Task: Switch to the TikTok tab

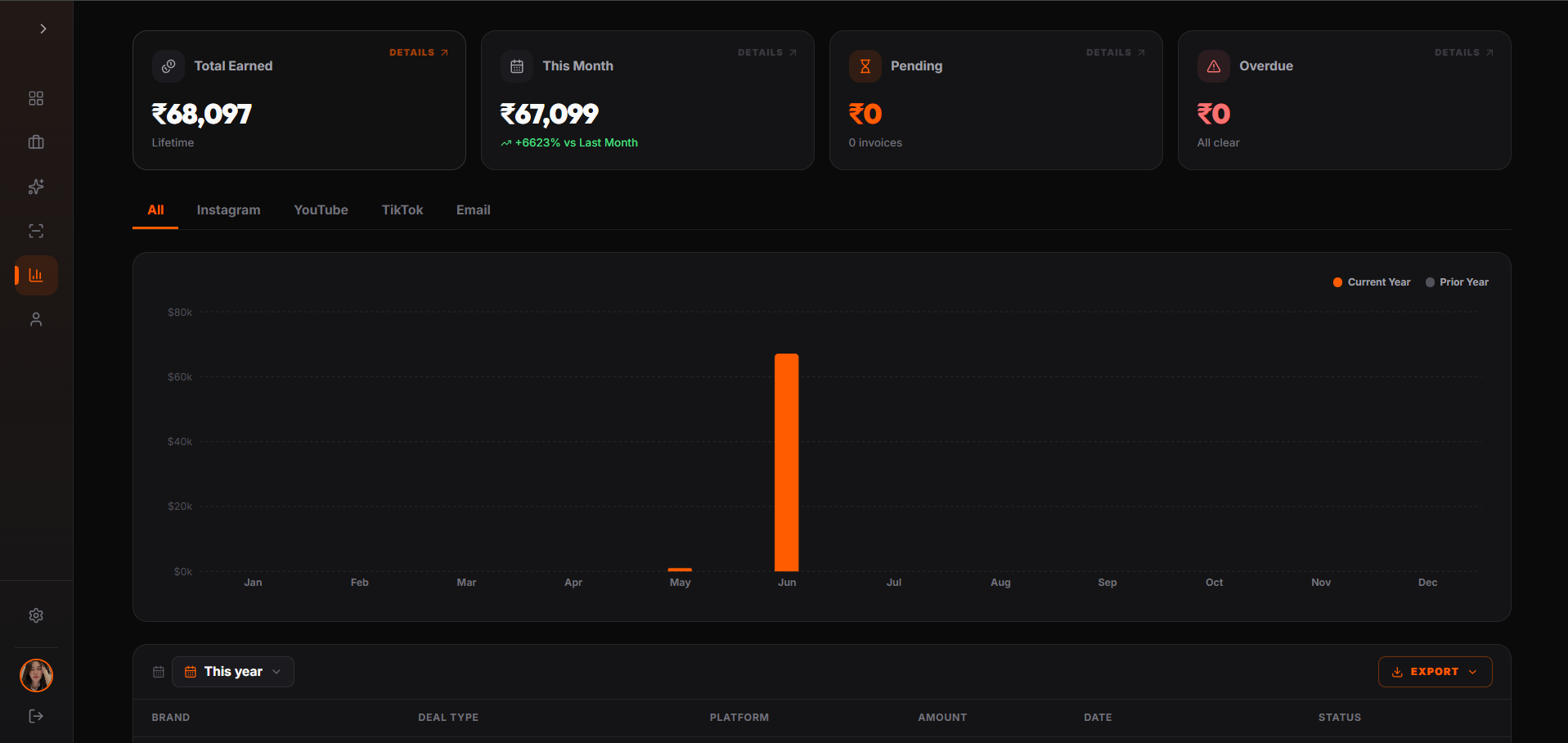Action: pos(402,210)
